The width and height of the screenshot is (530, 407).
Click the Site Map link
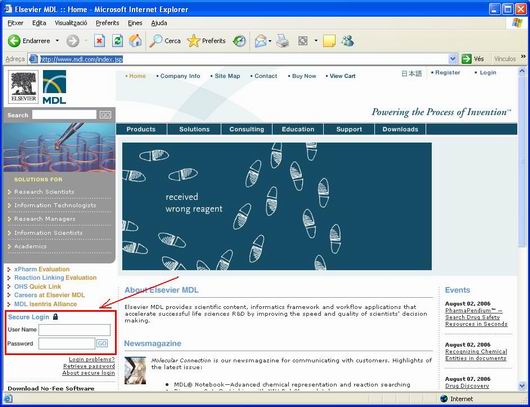click(x=227, y=76)
